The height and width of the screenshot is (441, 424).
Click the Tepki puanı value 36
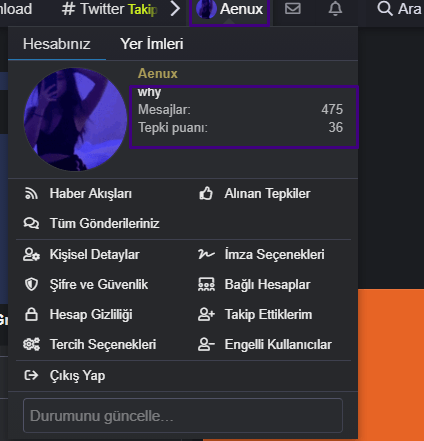coord(336,127)
